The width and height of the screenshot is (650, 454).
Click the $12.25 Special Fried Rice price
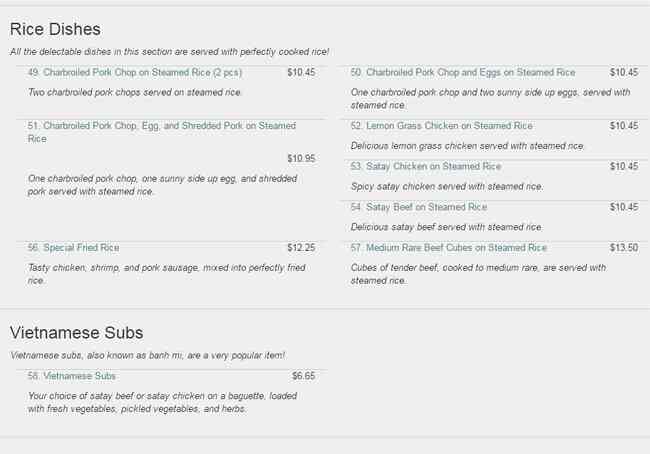[x=301, y=247]
